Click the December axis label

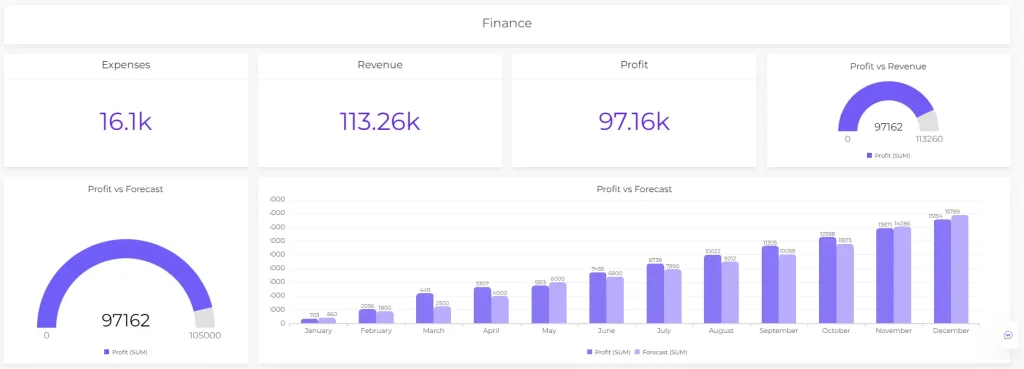pyautogui.click(x=952, y=331)
